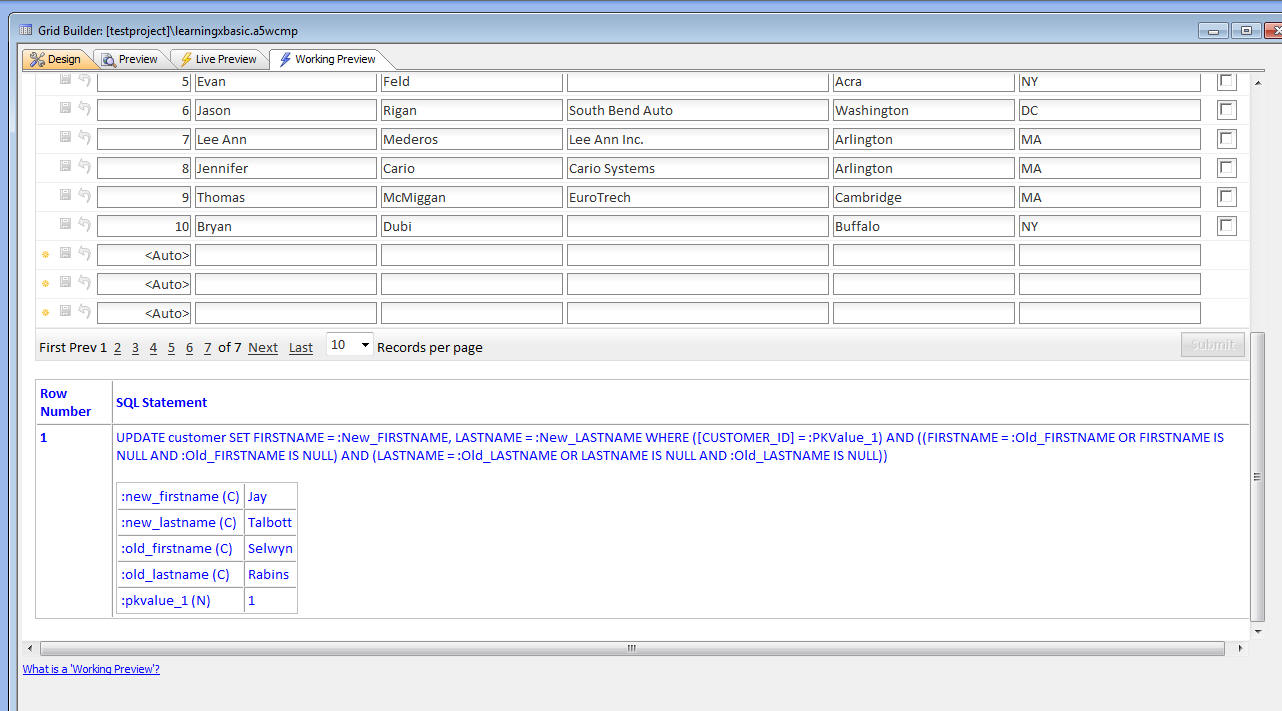Click the ID field showing 10
Image resolution: width=1282 pixels, height=711 pixels.
click(144, 226)
